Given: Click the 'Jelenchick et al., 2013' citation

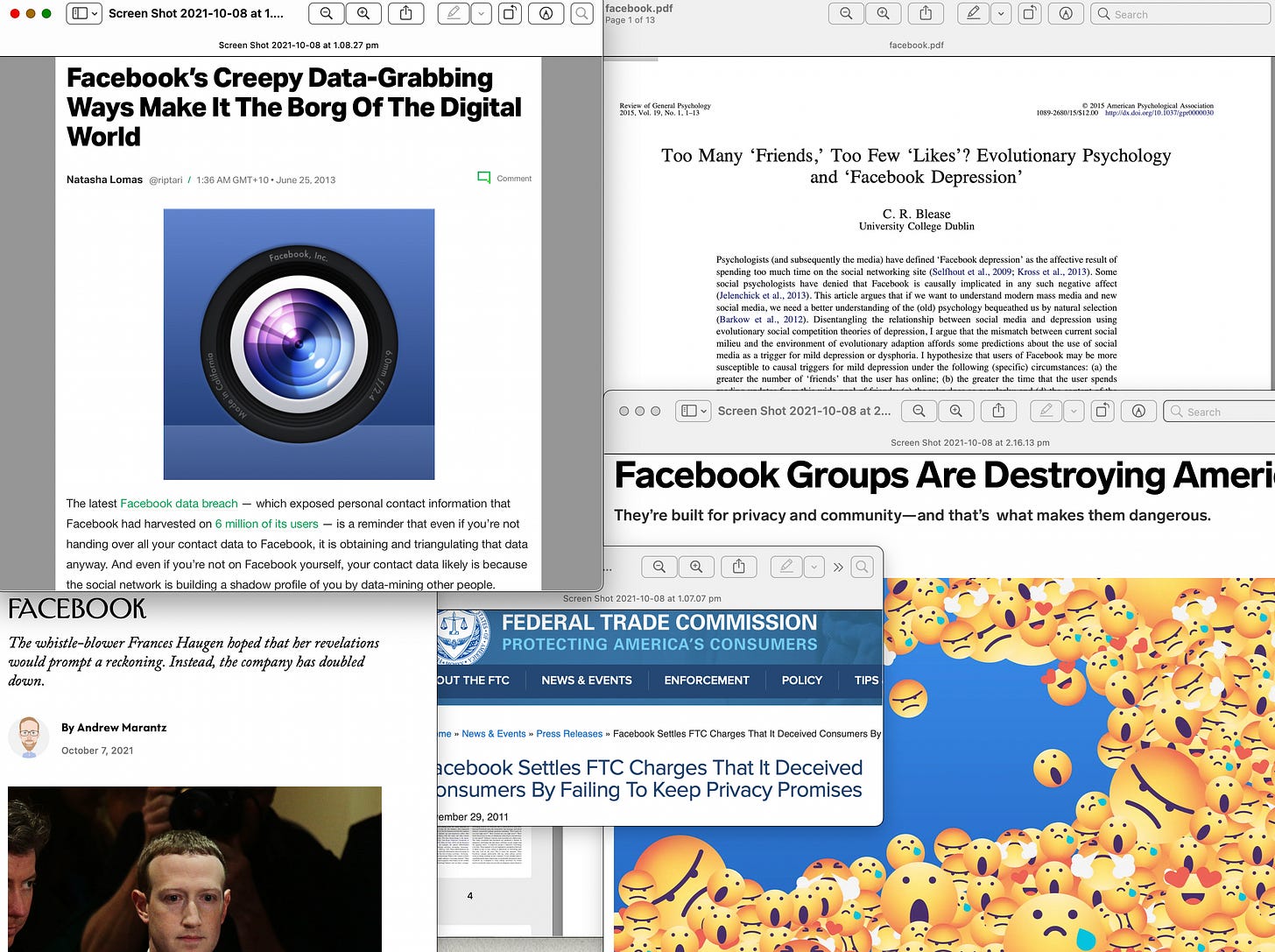Looking at the screenshot, I should (763, 295).
